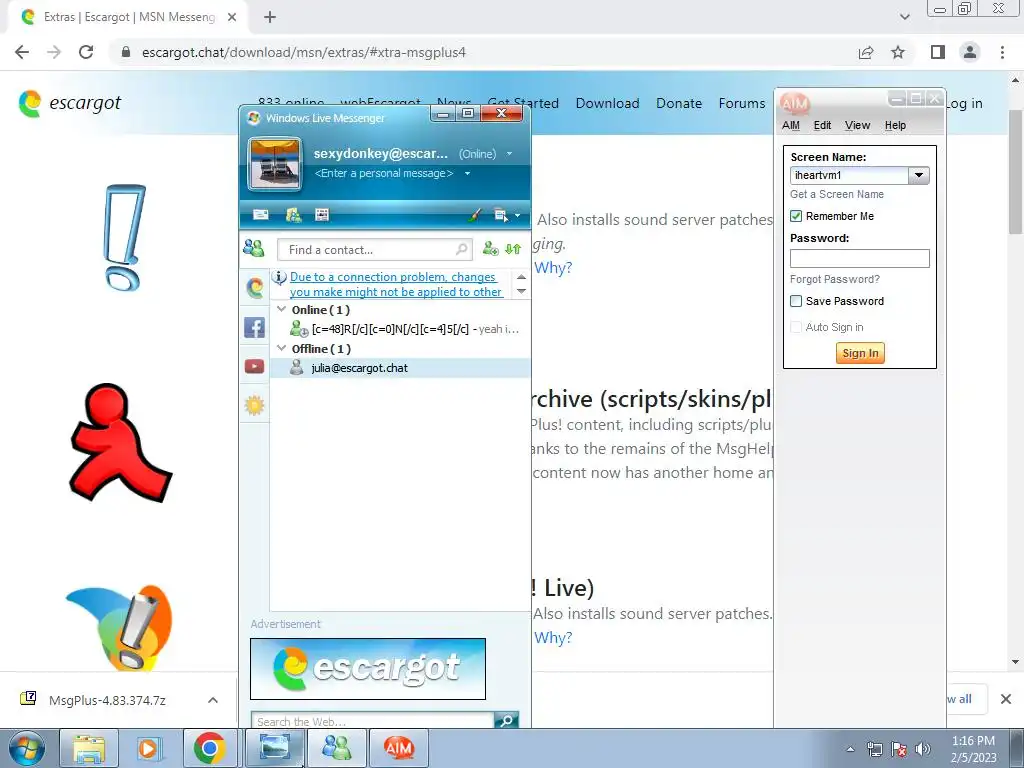This screenshot has height=768, width=1024.
Task: Open Chrome's side panel icon
Action: click(x=938, y=52)
